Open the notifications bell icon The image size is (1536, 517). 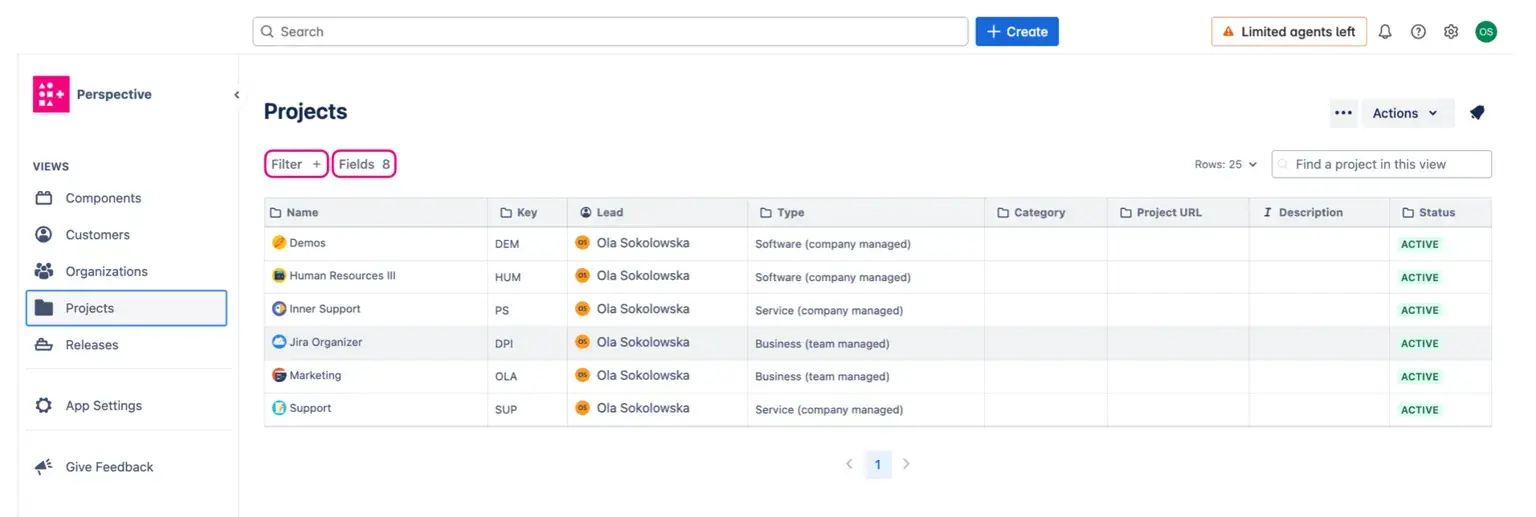click(1385, 32)
